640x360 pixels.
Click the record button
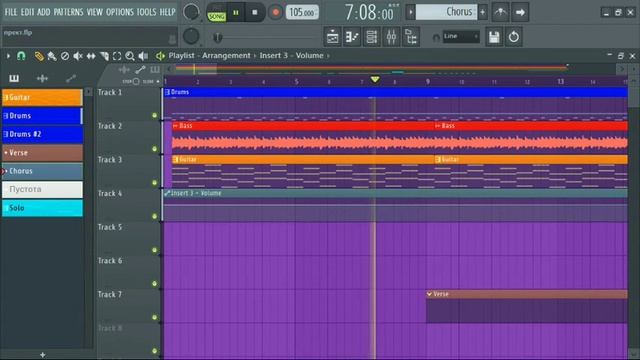(x=276, y=12)
